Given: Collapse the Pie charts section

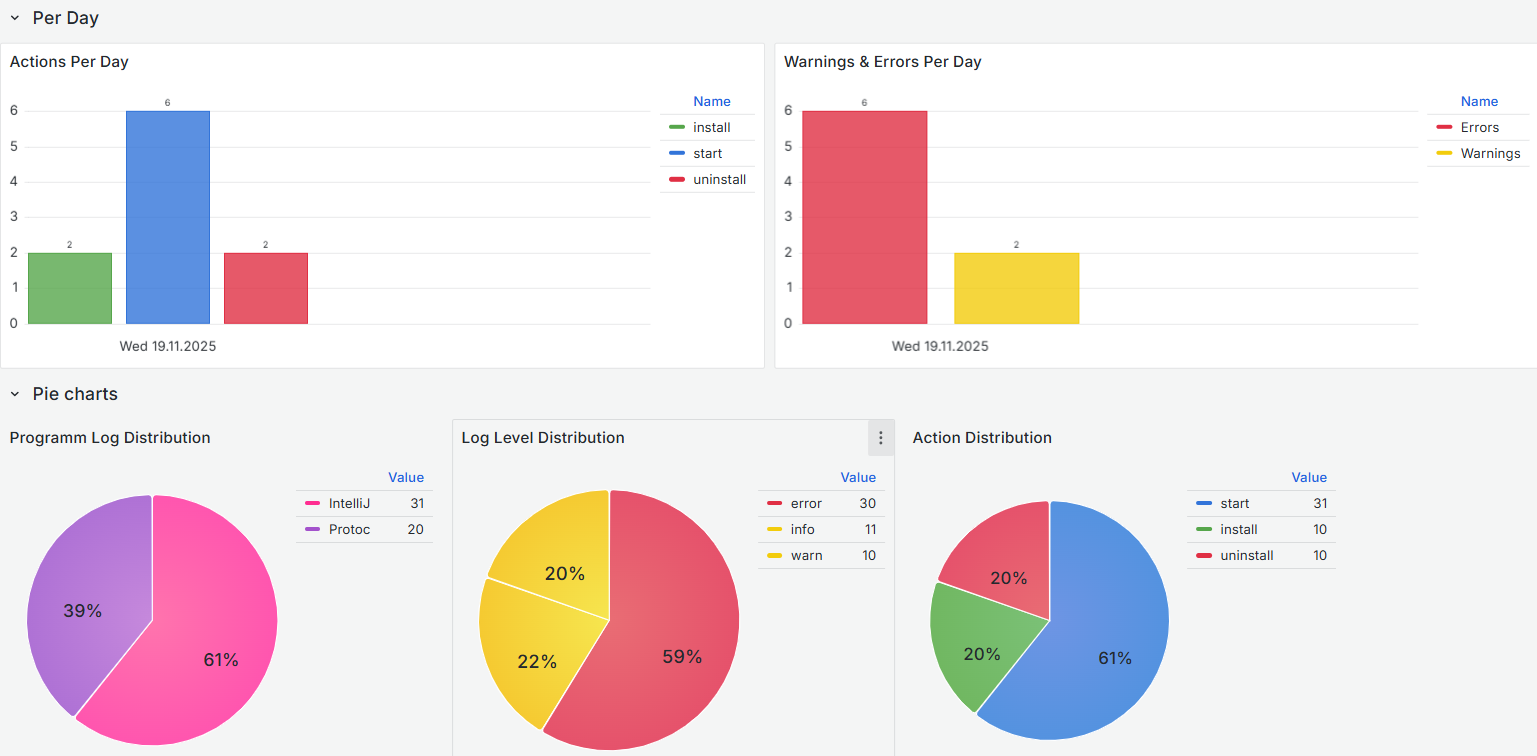Looking at the screenshot, I should tap(15, 394).
